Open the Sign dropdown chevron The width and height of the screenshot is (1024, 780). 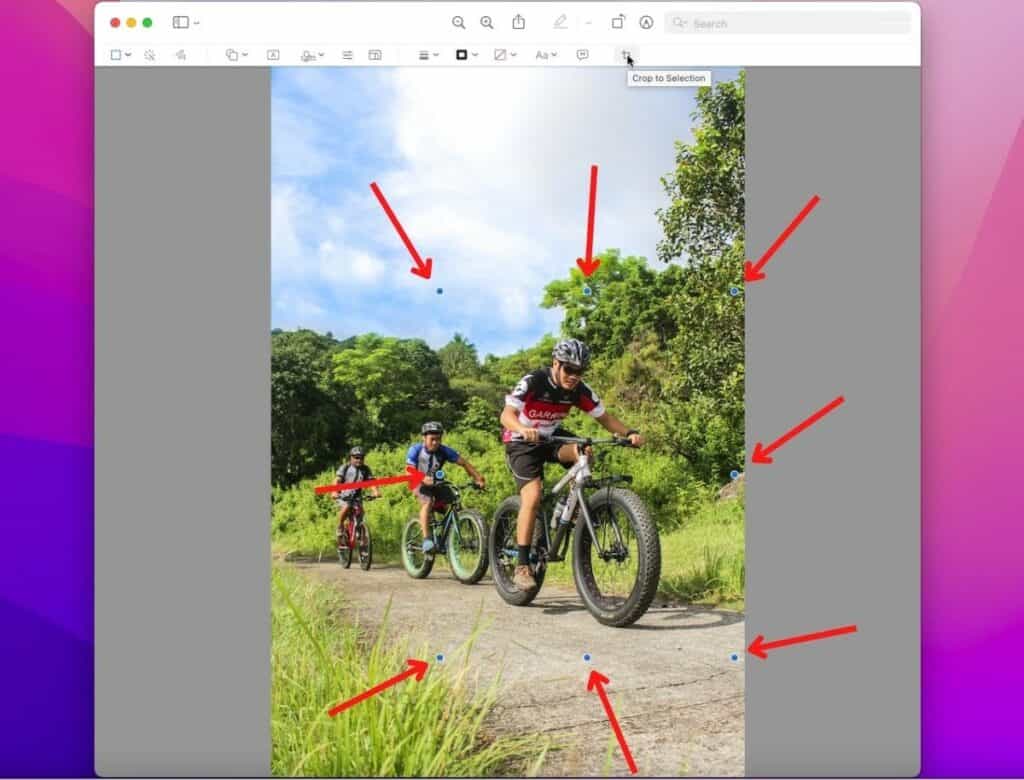pos(321,55)
